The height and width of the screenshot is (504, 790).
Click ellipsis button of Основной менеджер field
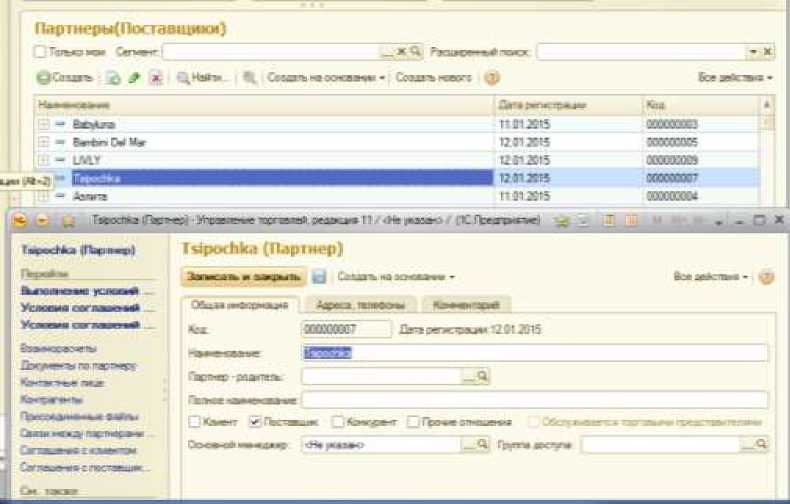tap(468, 445)
